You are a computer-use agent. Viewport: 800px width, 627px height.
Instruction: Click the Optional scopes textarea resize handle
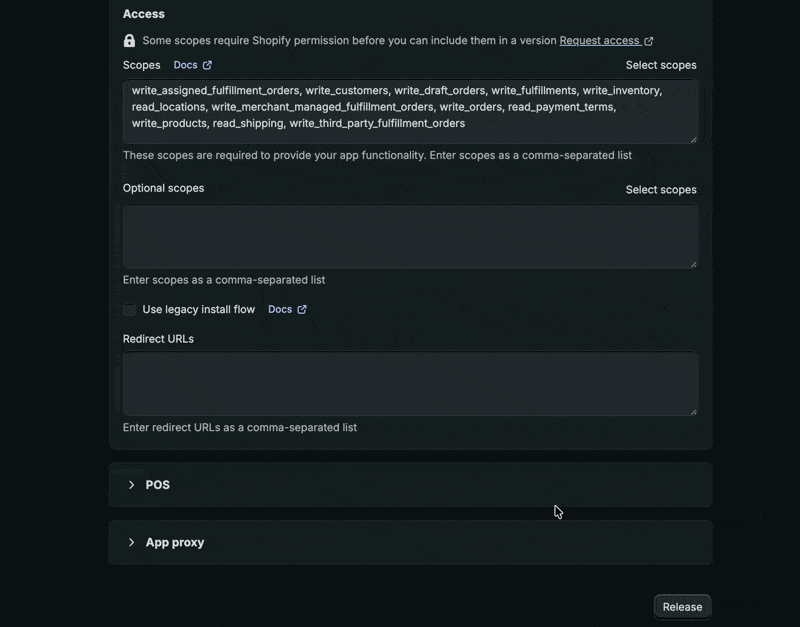(693, 264)
